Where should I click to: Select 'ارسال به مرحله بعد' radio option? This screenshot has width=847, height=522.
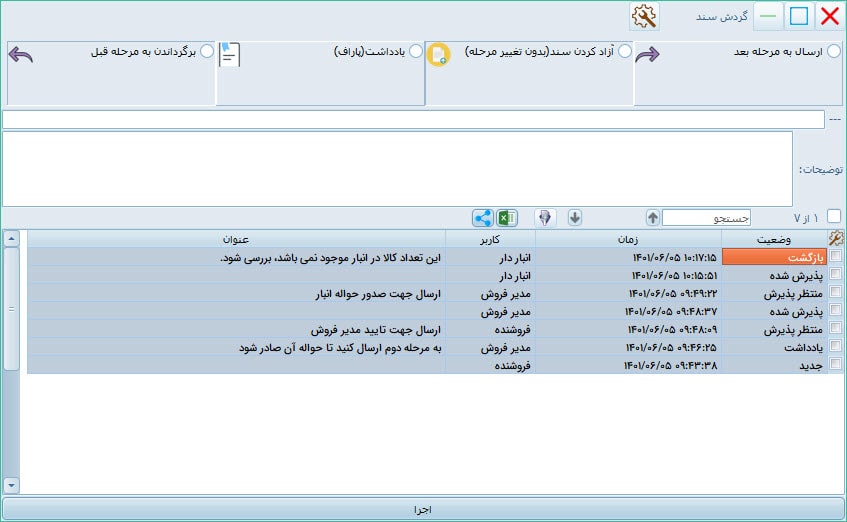click(834, 51)
